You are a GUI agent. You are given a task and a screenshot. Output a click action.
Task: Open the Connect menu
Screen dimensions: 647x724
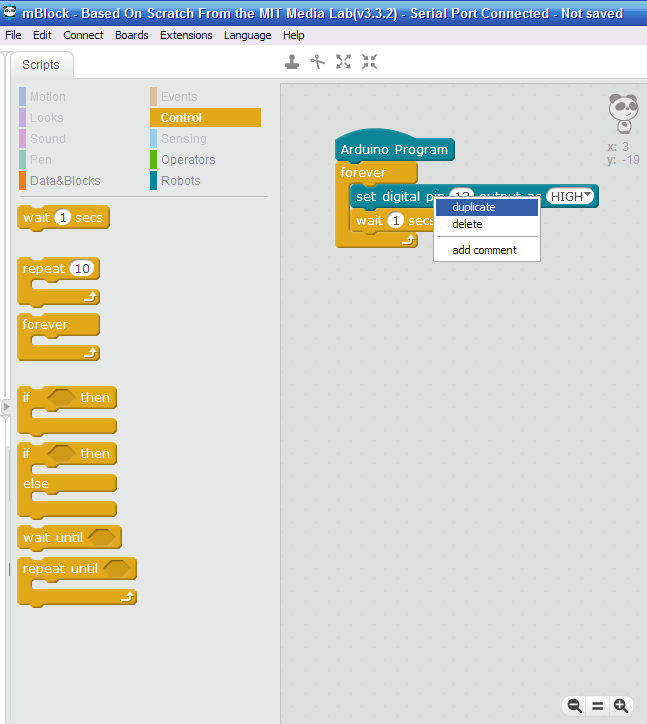click(83, 35)
